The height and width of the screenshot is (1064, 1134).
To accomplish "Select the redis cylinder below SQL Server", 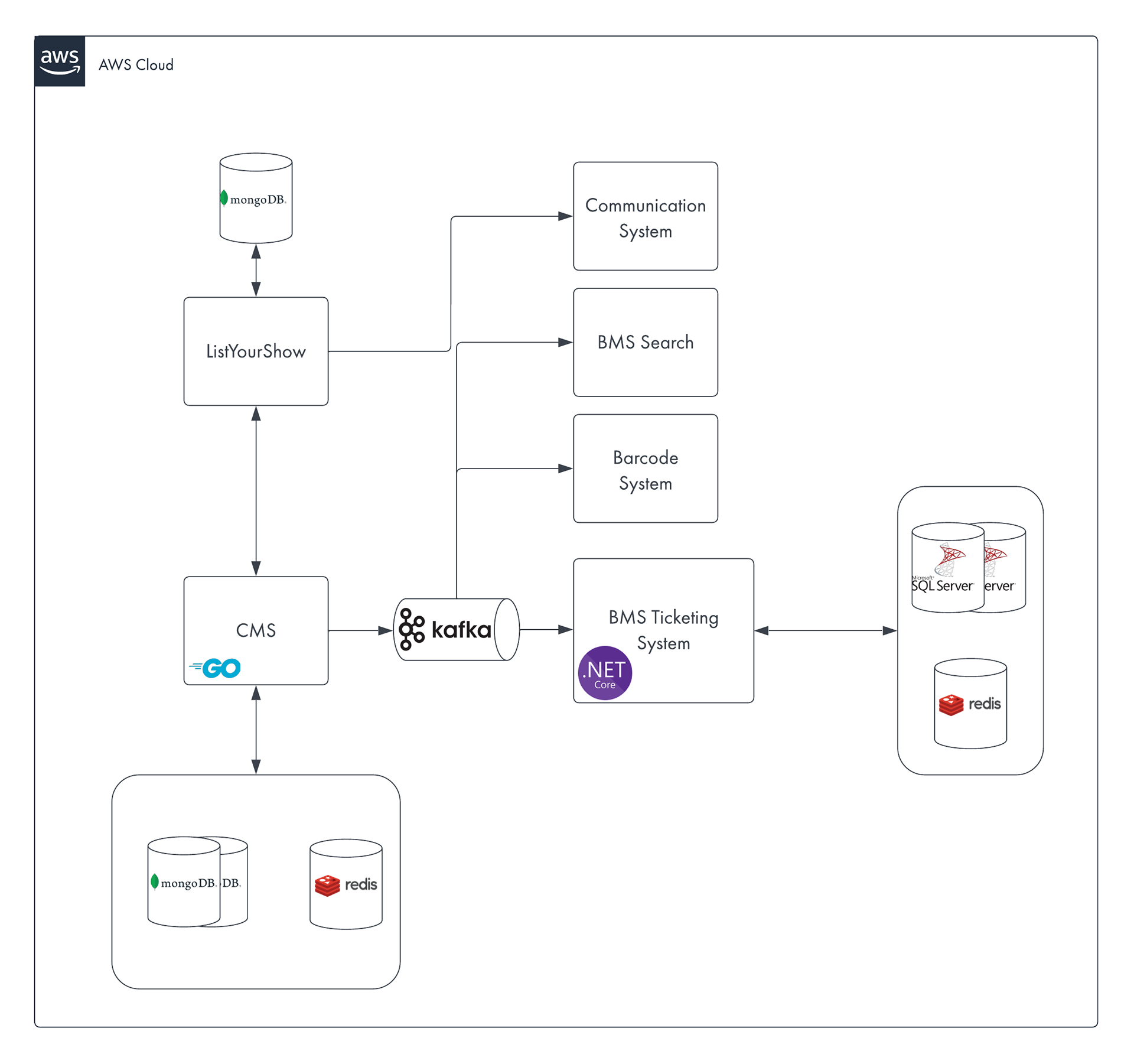I will tap(970, 704).
